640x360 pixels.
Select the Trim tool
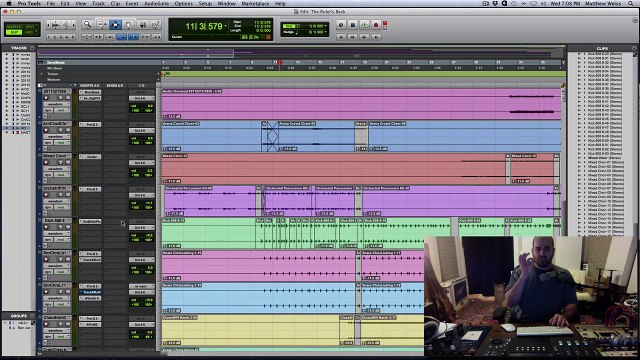pyautogui.click(x=102, y=25)
